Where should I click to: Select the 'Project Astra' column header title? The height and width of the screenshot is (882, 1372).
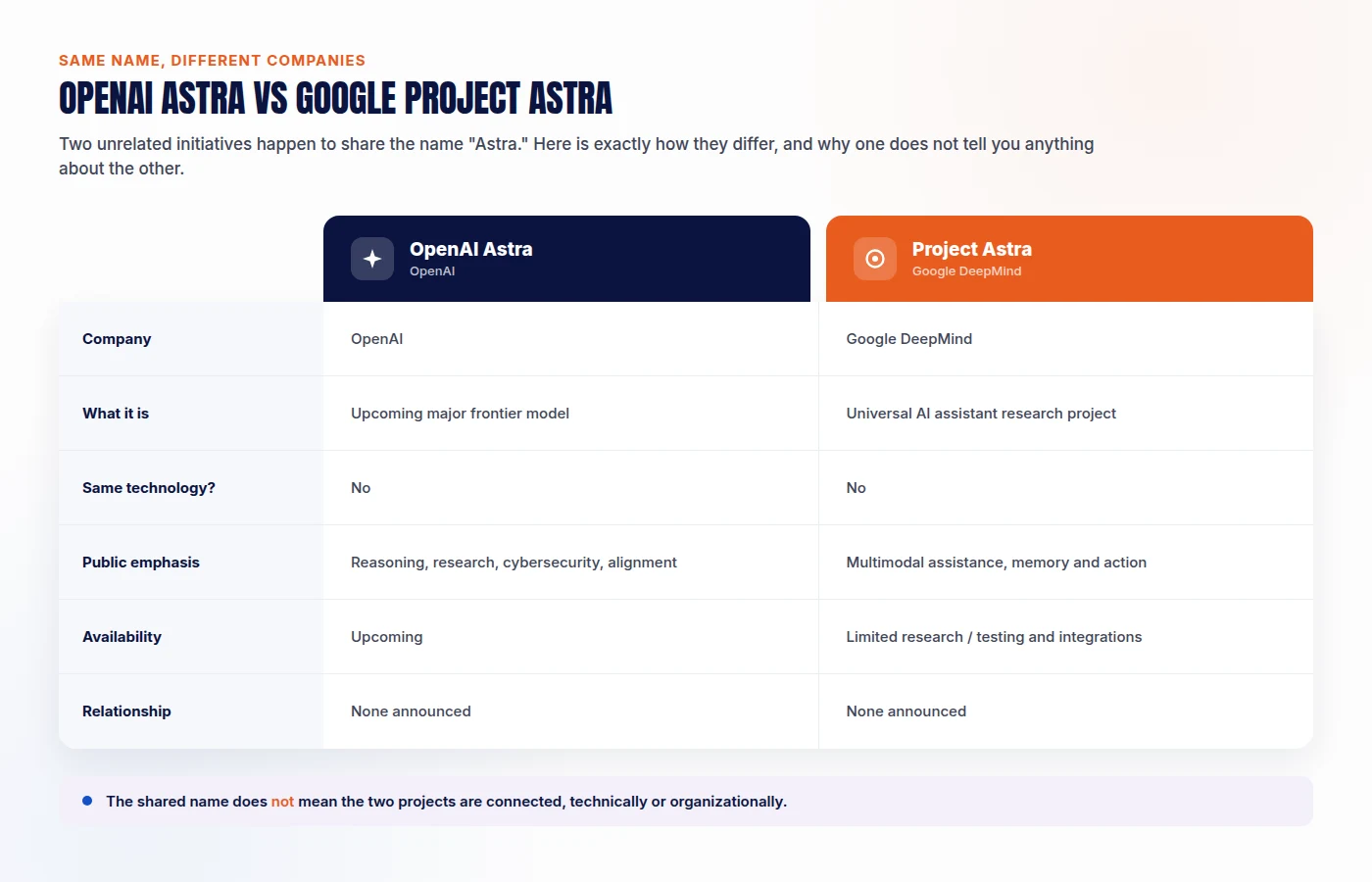972,249
